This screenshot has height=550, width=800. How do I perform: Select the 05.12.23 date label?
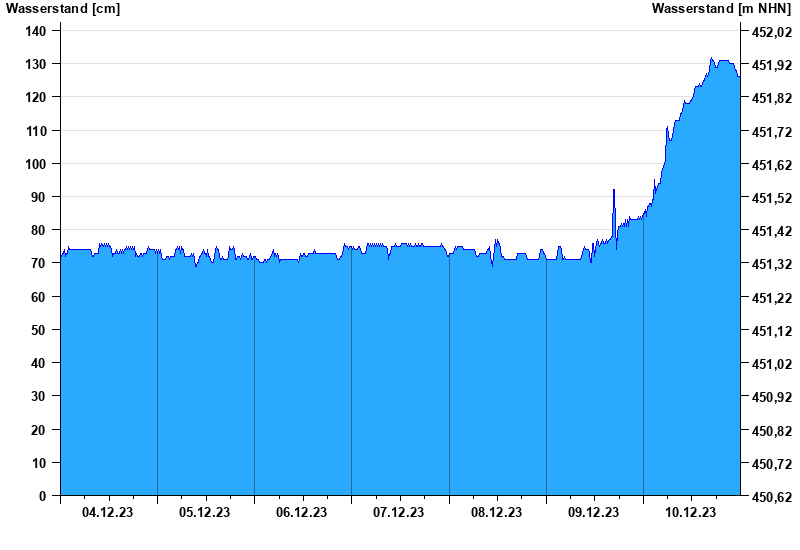point(205,512)
